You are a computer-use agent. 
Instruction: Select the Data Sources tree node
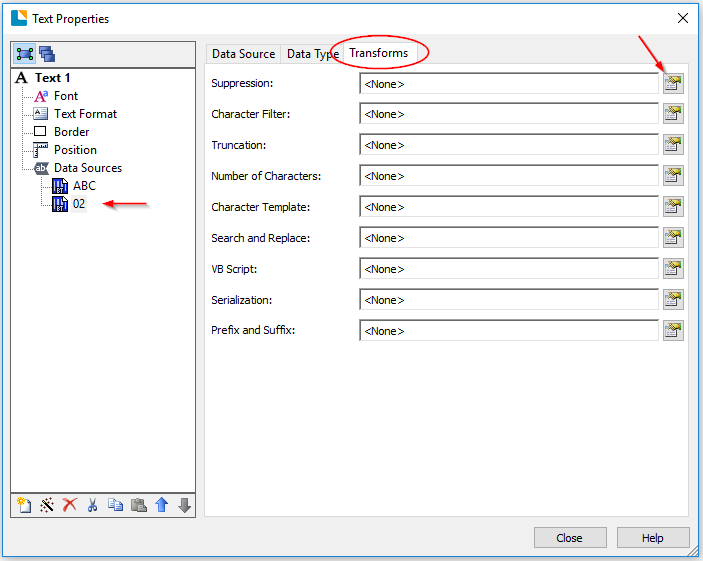click(x=88, y=168)
